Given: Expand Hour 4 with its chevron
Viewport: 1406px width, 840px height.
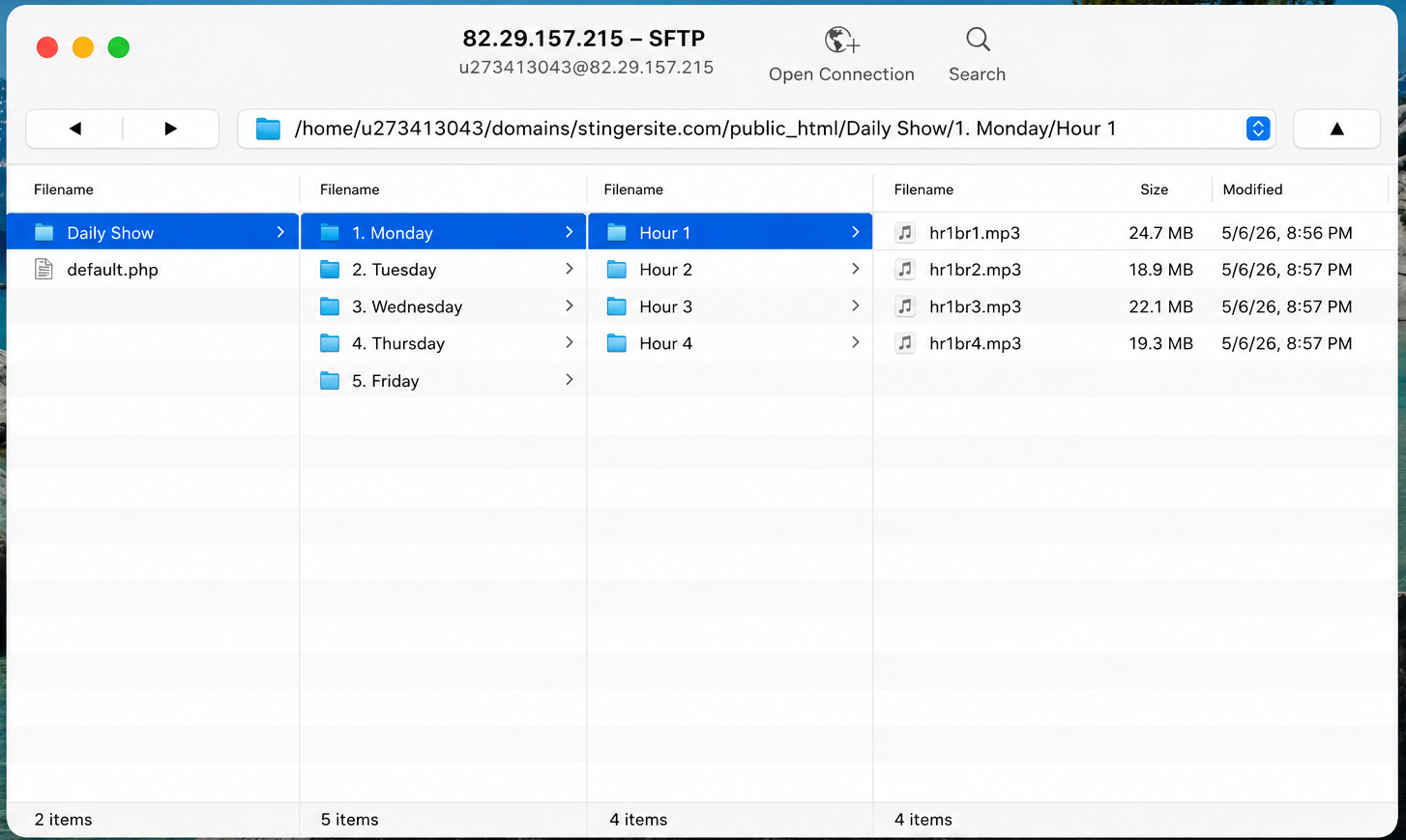Looking at the screenshot, I should tap(855, 342).
